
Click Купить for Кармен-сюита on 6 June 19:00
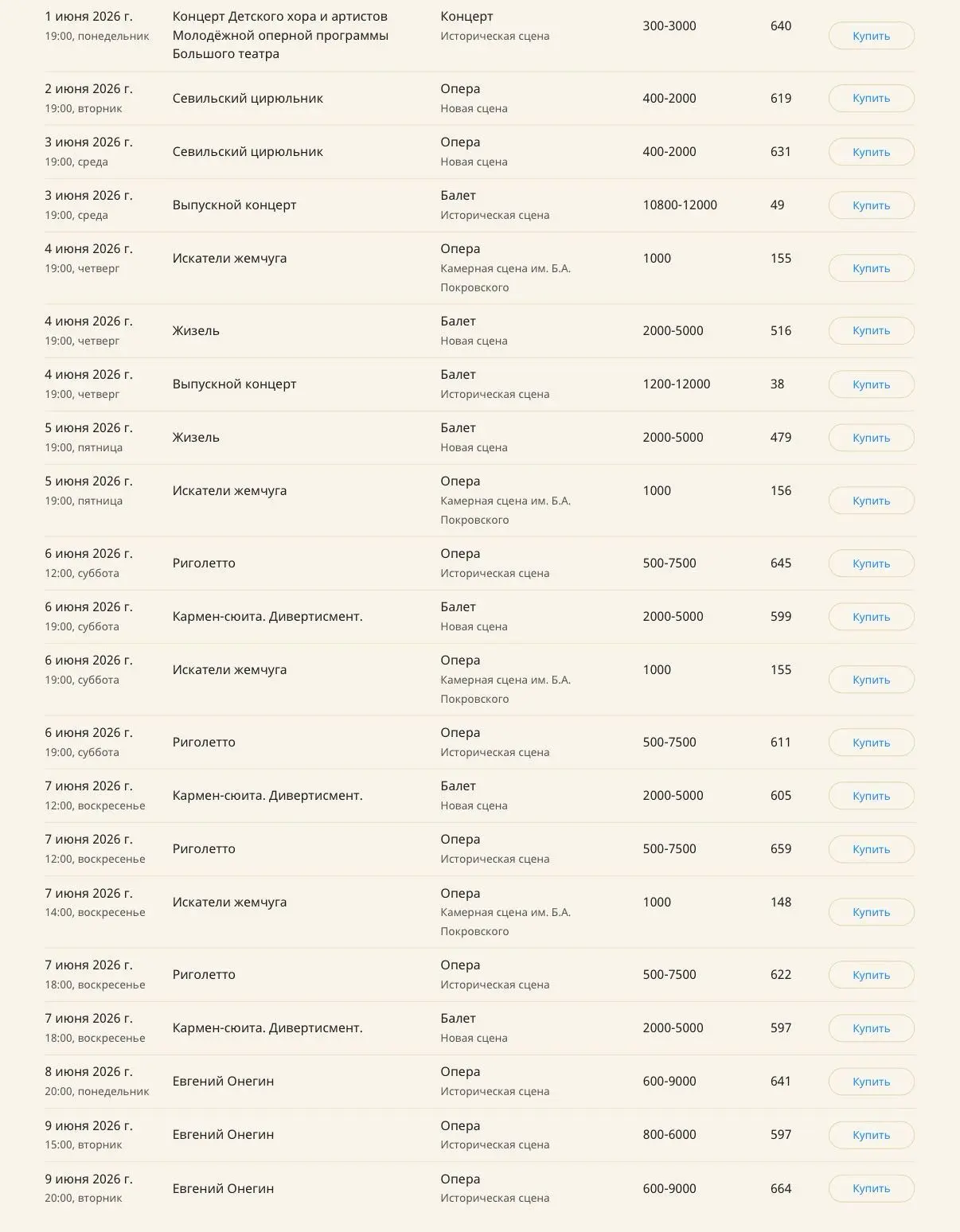[x=871, y=617]
